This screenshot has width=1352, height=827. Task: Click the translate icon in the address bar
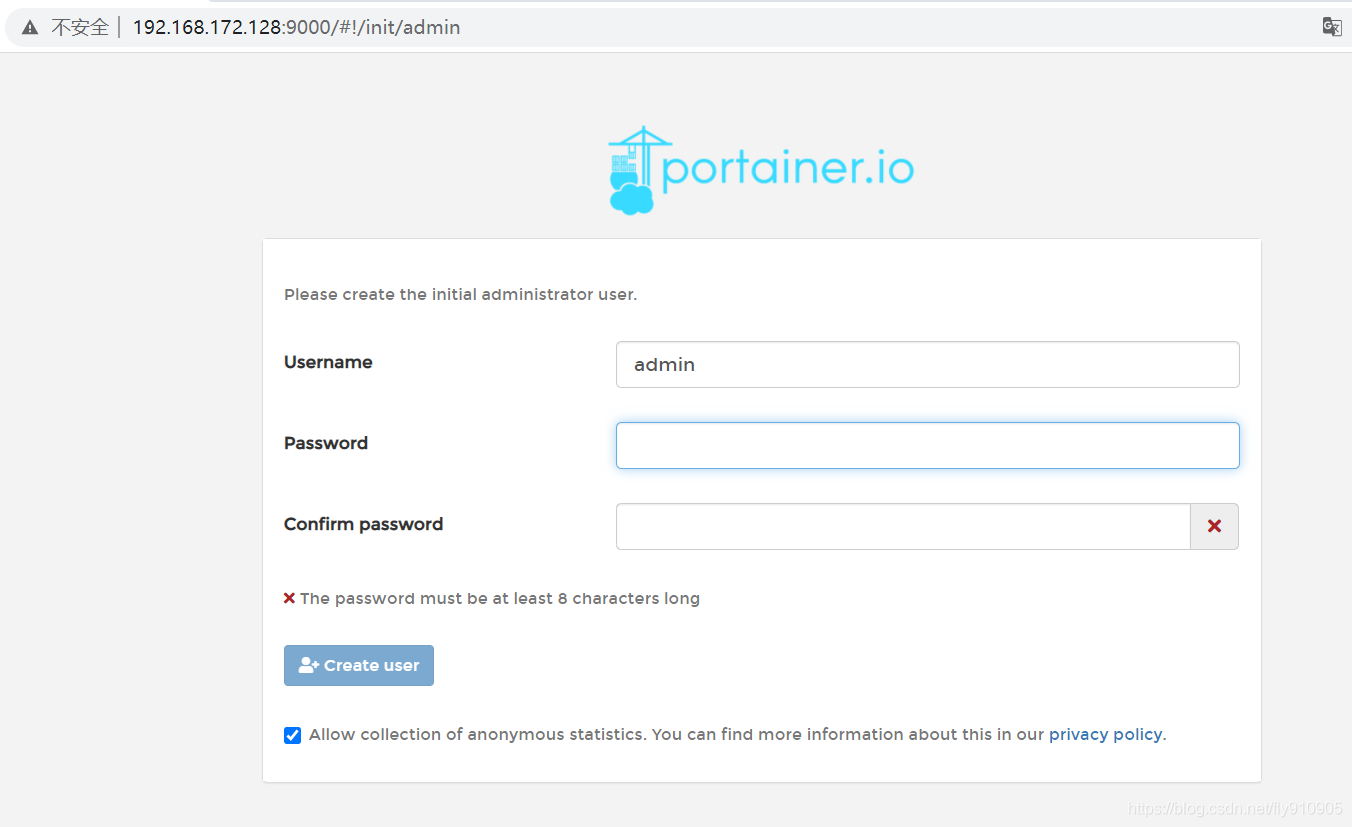(x=1331, y=27)
